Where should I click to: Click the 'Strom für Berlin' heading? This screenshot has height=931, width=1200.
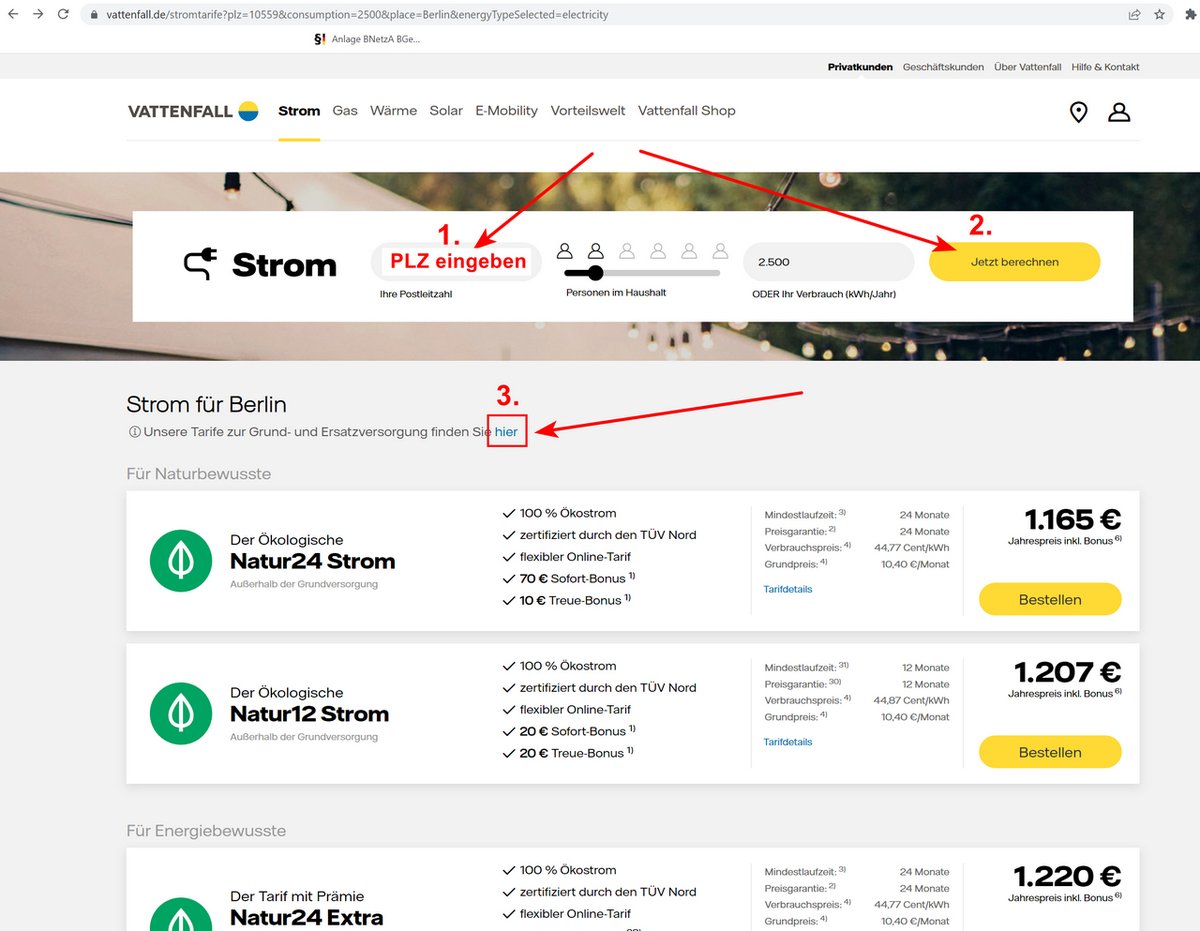206,405
